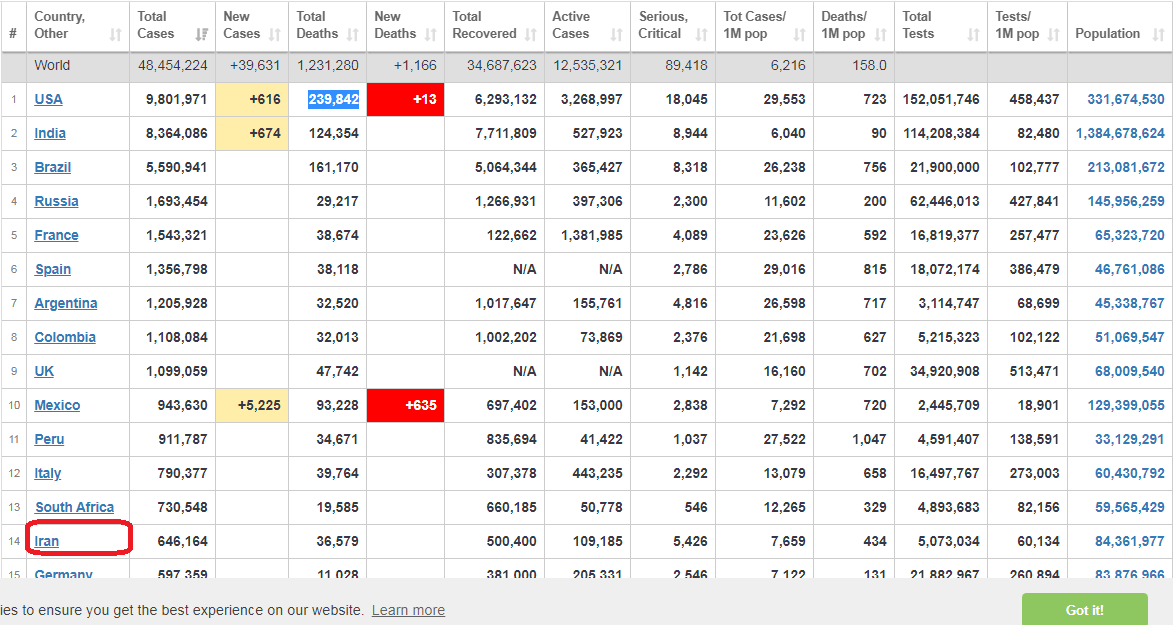
Task: Sort by Total Deaths column arrows
Action: tap(352, 34)
